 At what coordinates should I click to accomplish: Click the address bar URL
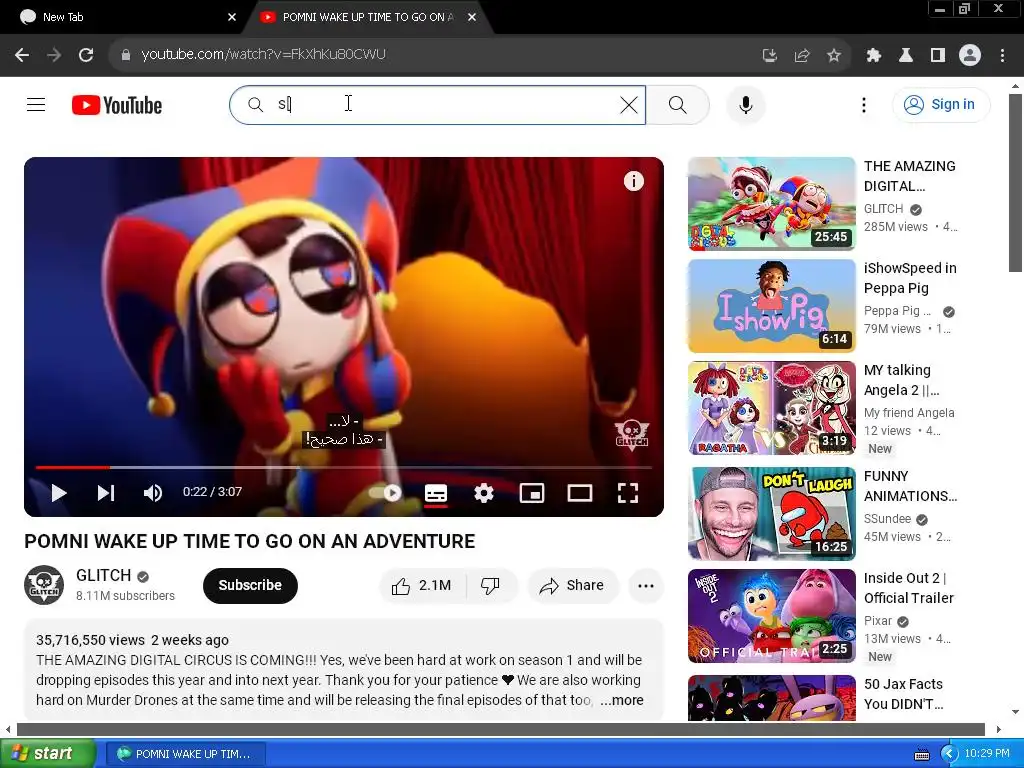263,54
